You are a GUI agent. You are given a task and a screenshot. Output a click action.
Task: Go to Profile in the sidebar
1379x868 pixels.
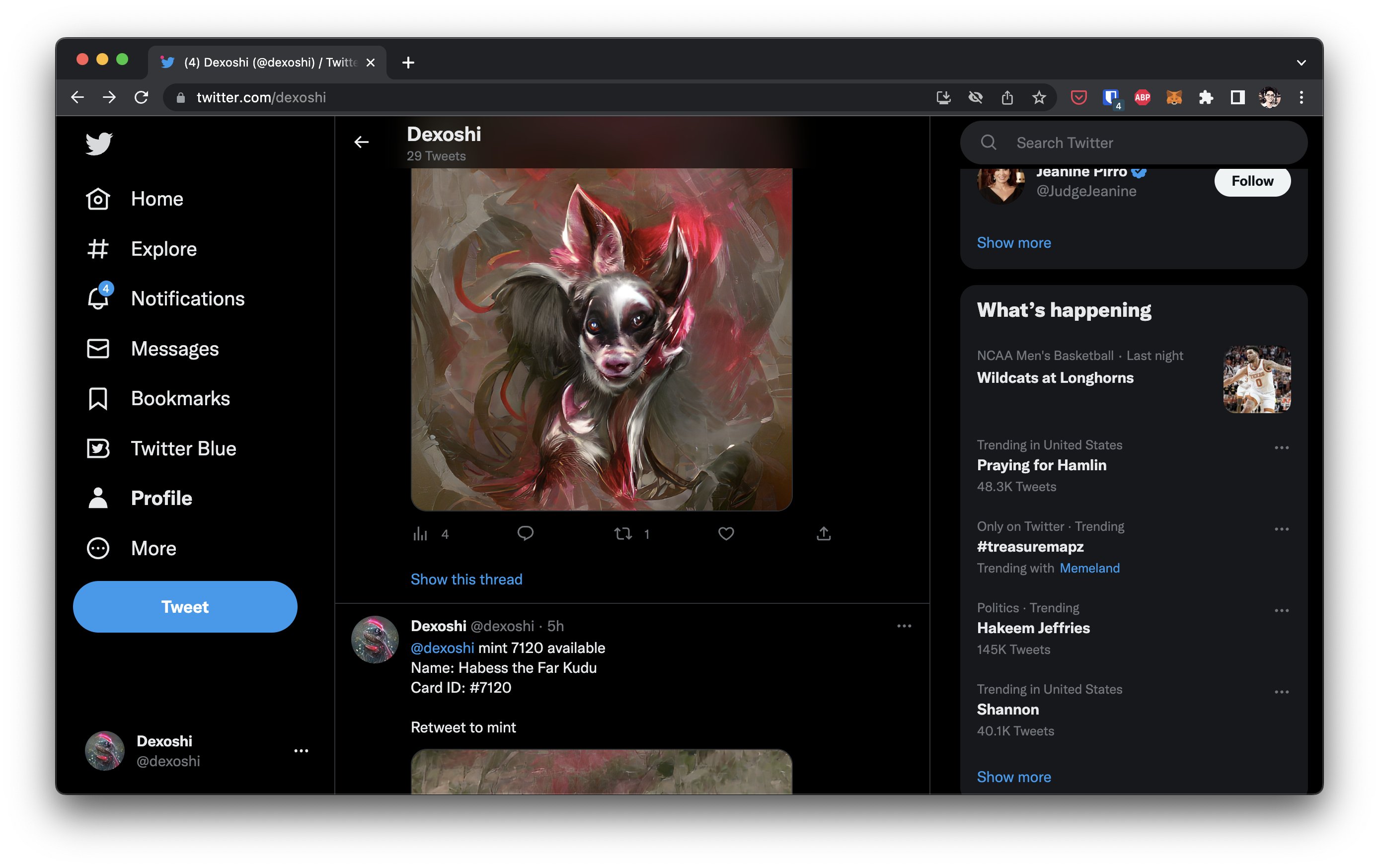[139, 498]
